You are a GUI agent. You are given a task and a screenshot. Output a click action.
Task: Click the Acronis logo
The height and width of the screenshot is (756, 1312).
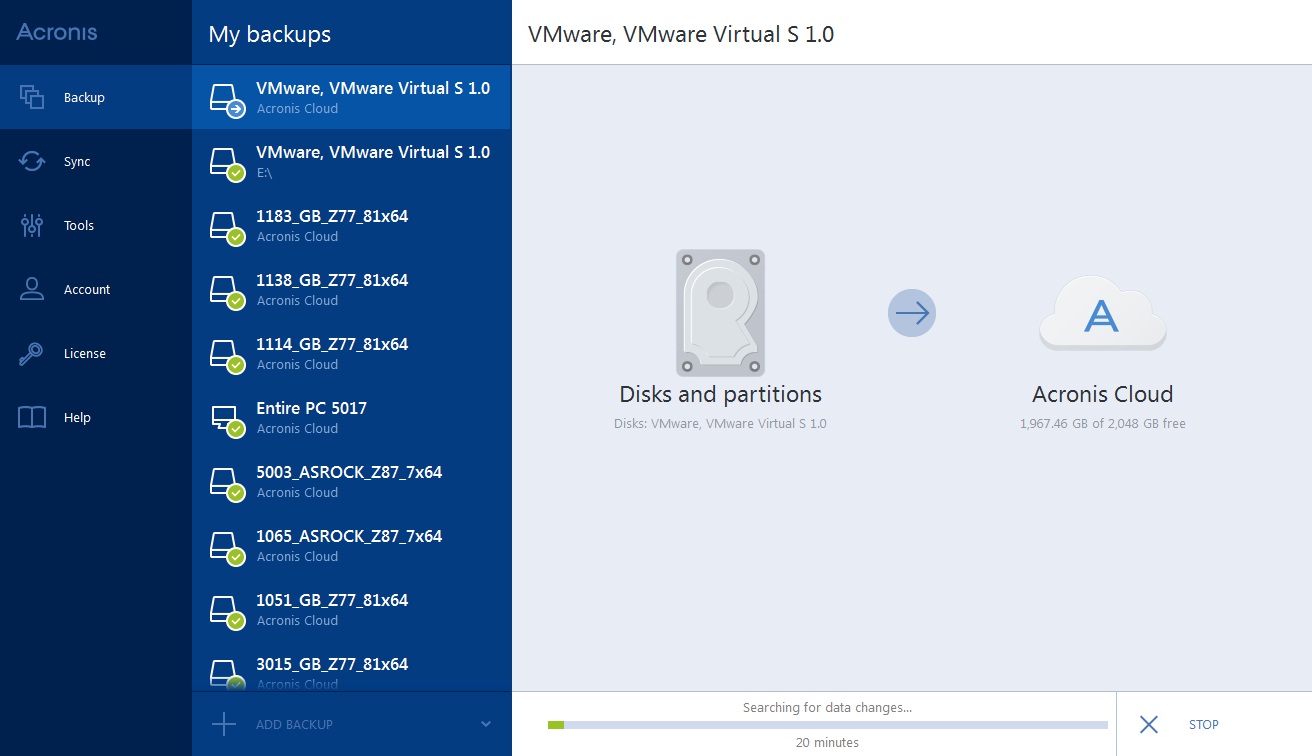(x=57, y=32)
